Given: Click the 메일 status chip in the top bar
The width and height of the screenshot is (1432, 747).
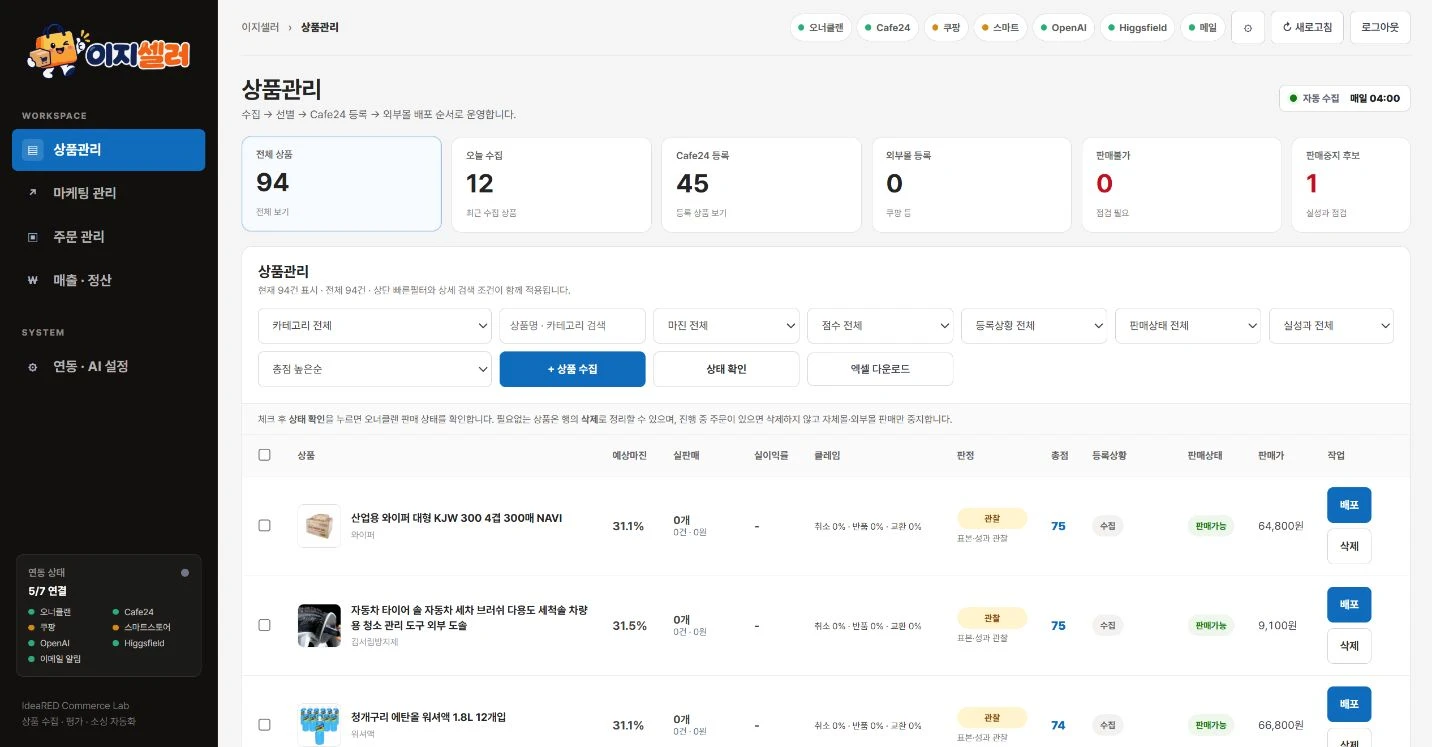Looking at the screenshot, I should [x=1203, y=28].
